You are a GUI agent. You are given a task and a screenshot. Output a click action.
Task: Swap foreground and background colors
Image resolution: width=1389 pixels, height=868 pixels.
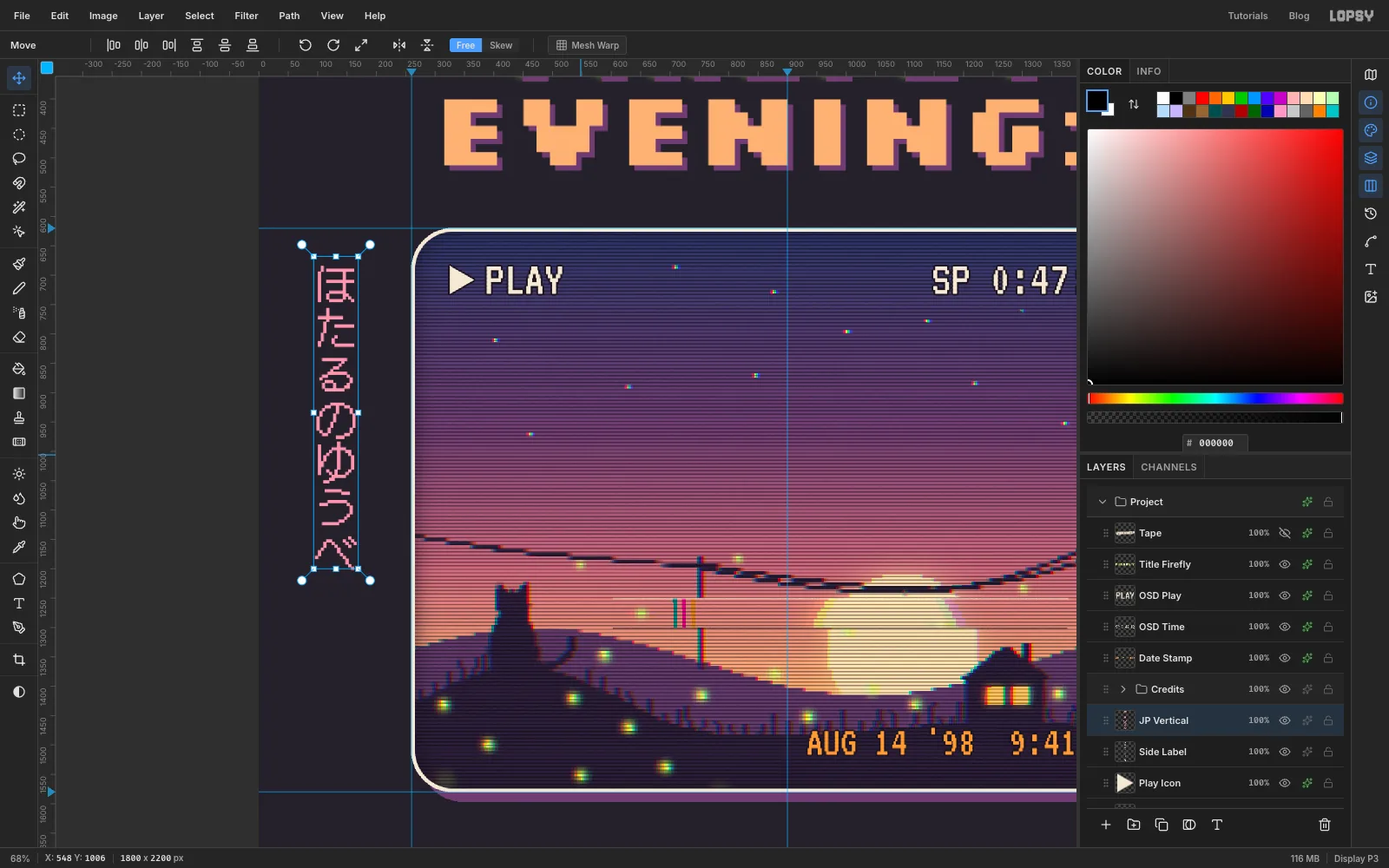[x=1134, y=104]
